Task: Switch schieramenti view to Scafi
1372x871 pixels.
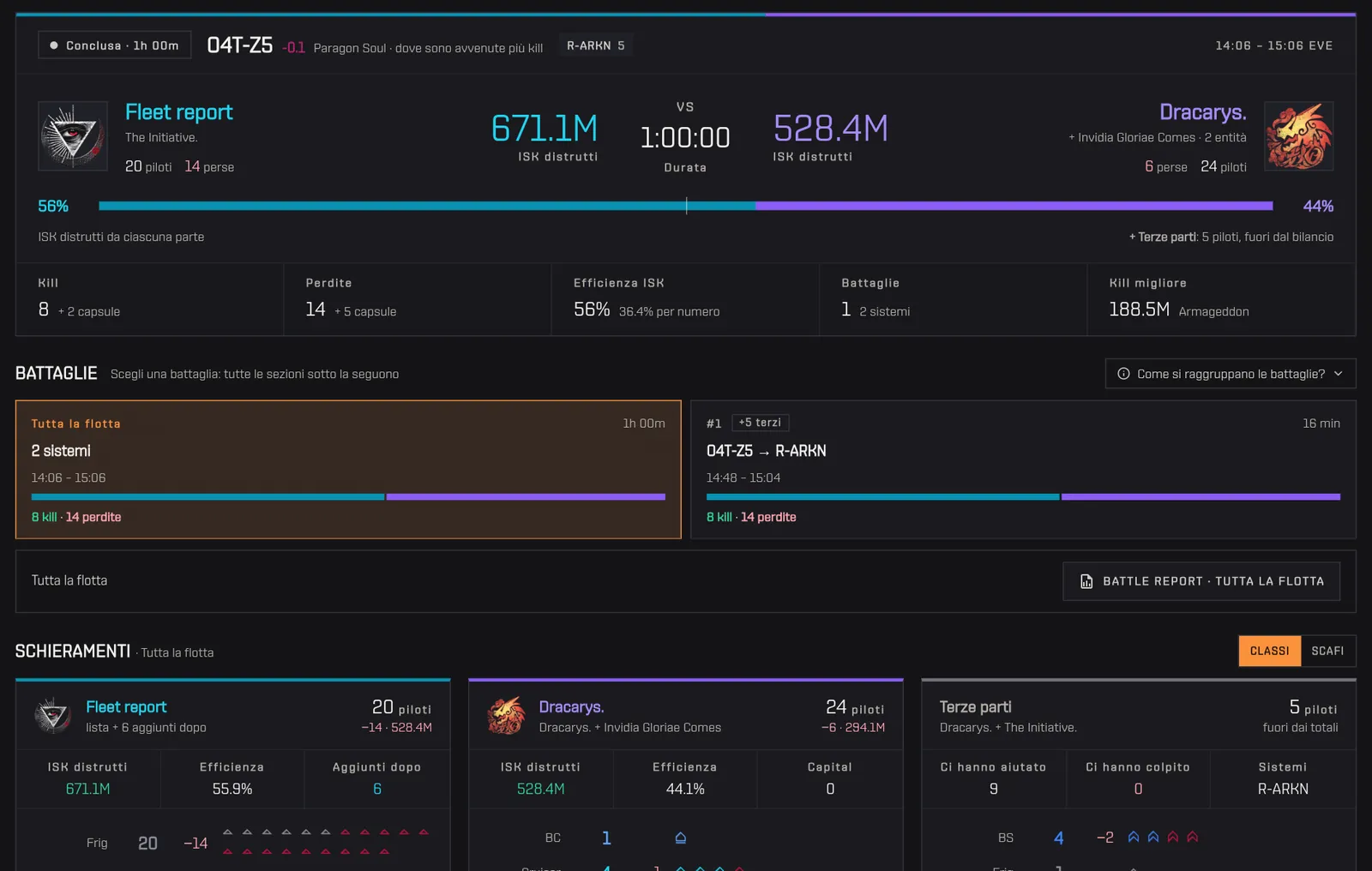Action: pos(1327,651)
